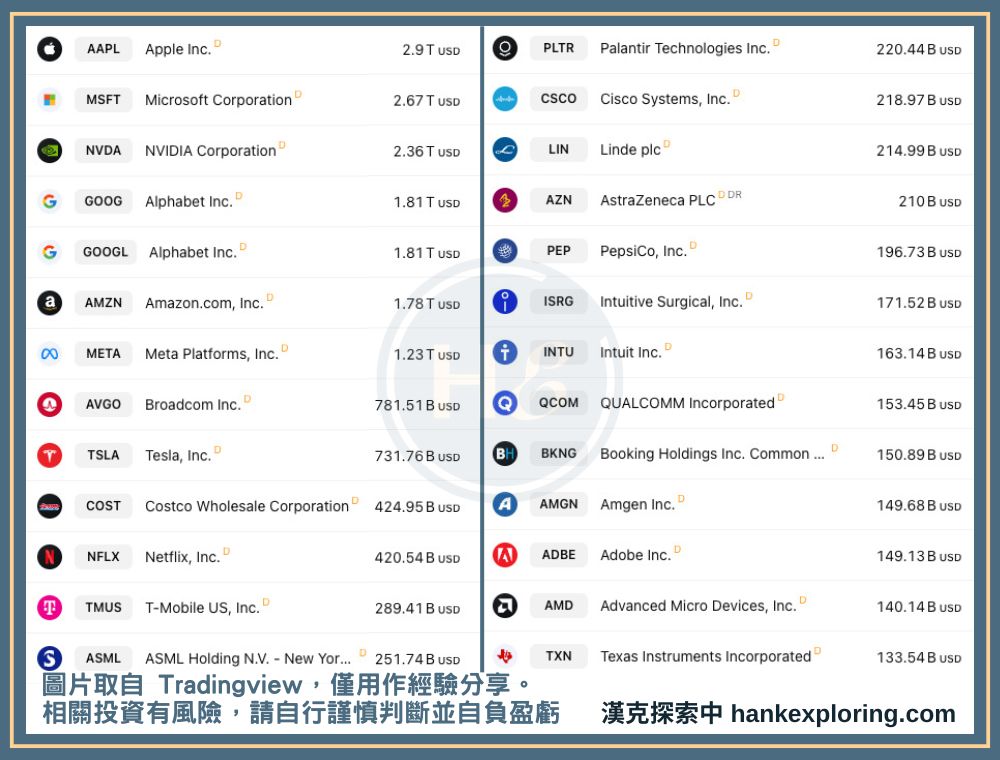
Task: Click the 210 B USD value
Action: (930, 201)
